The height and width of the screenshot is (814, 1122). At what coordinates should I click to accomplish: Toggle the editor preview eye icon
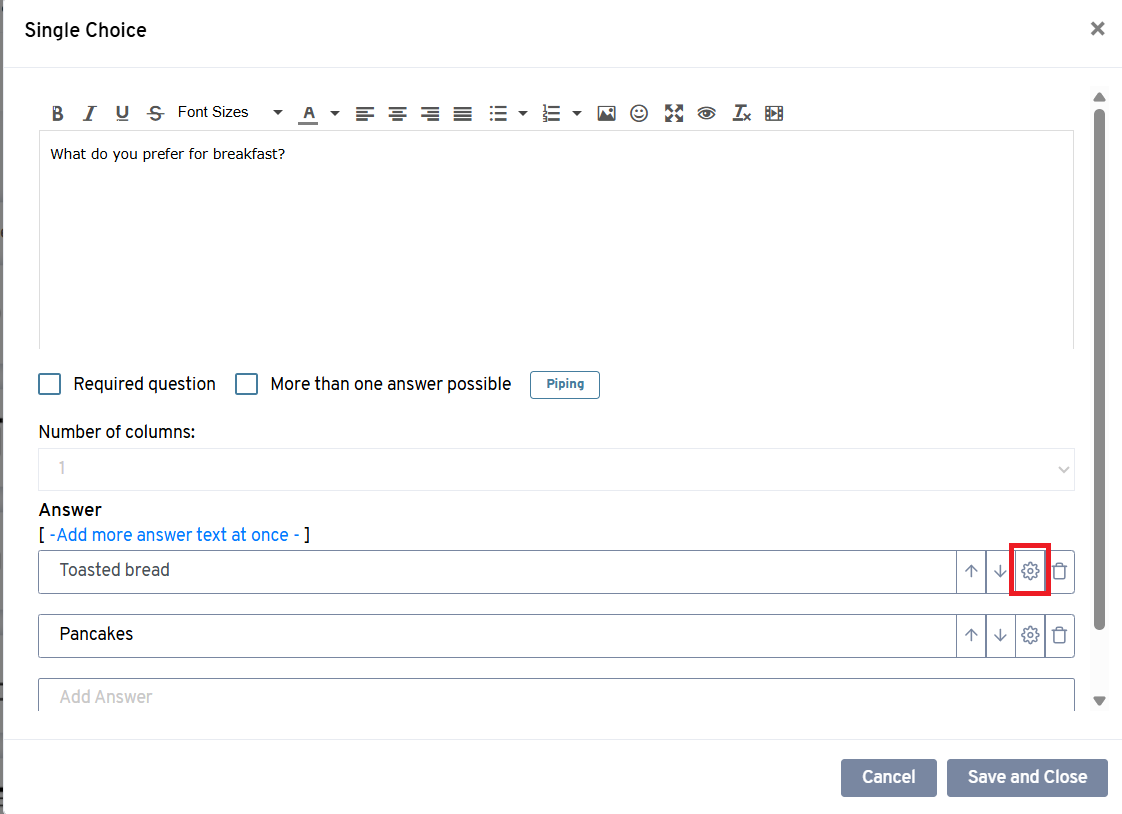point(707,113)
